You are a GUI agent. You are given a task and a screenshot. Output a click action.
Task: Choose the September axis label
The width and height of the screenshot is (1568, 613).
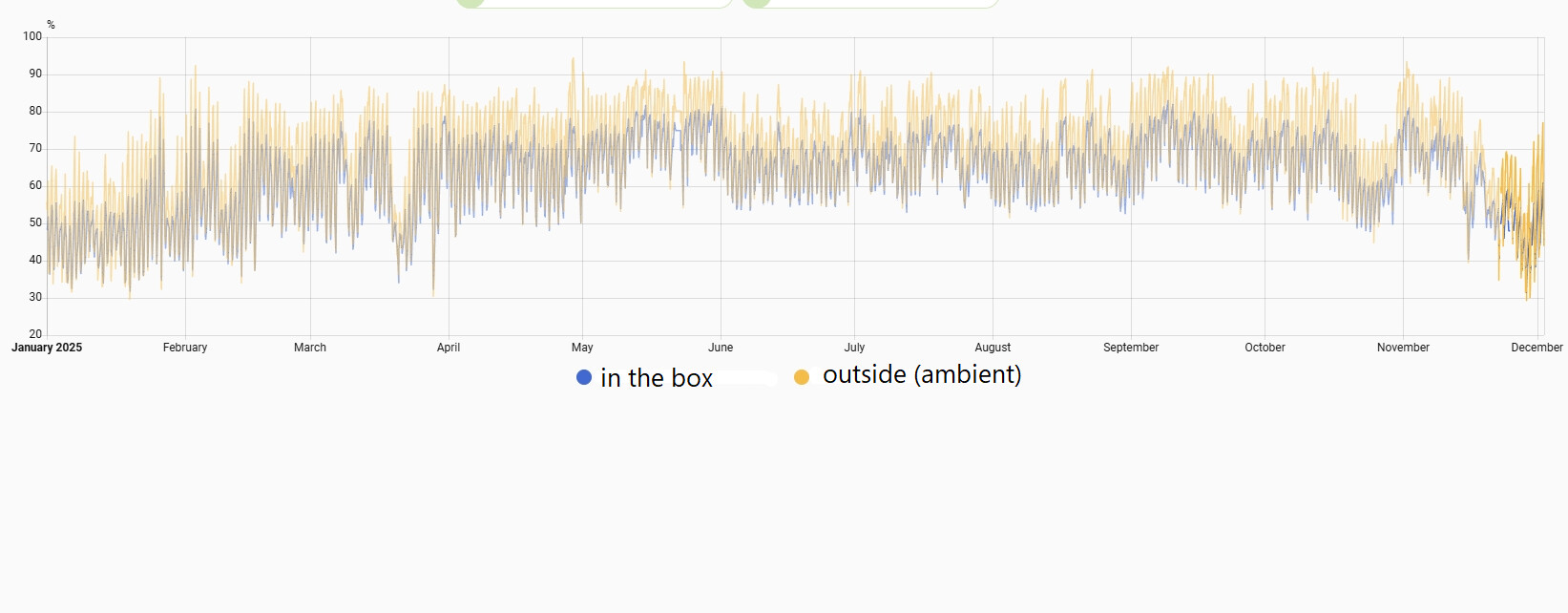pyautogui.click(x=1131, y=348)
